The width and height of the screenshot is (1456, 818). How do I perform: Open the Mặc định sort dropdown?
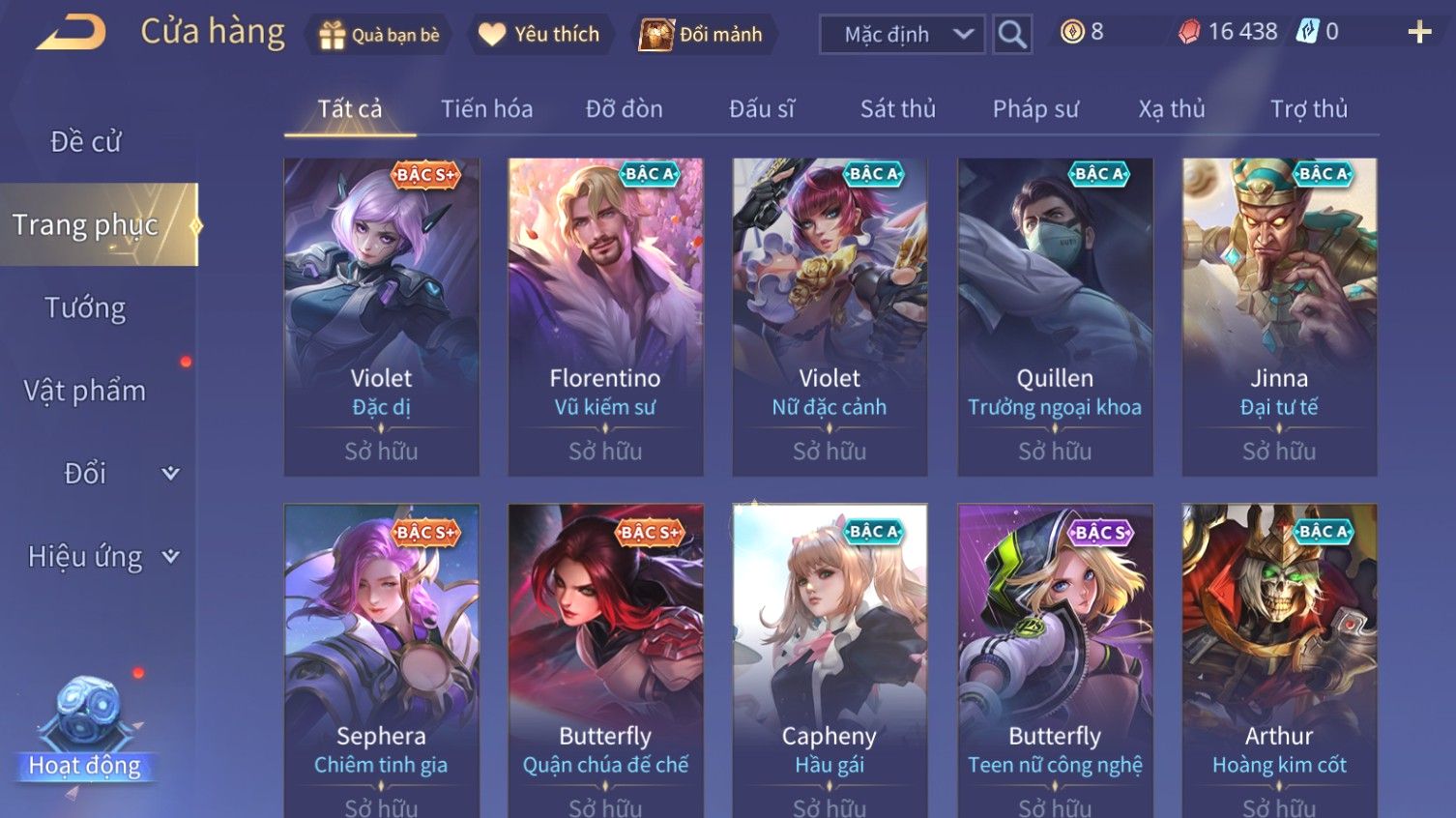(902, 35)
